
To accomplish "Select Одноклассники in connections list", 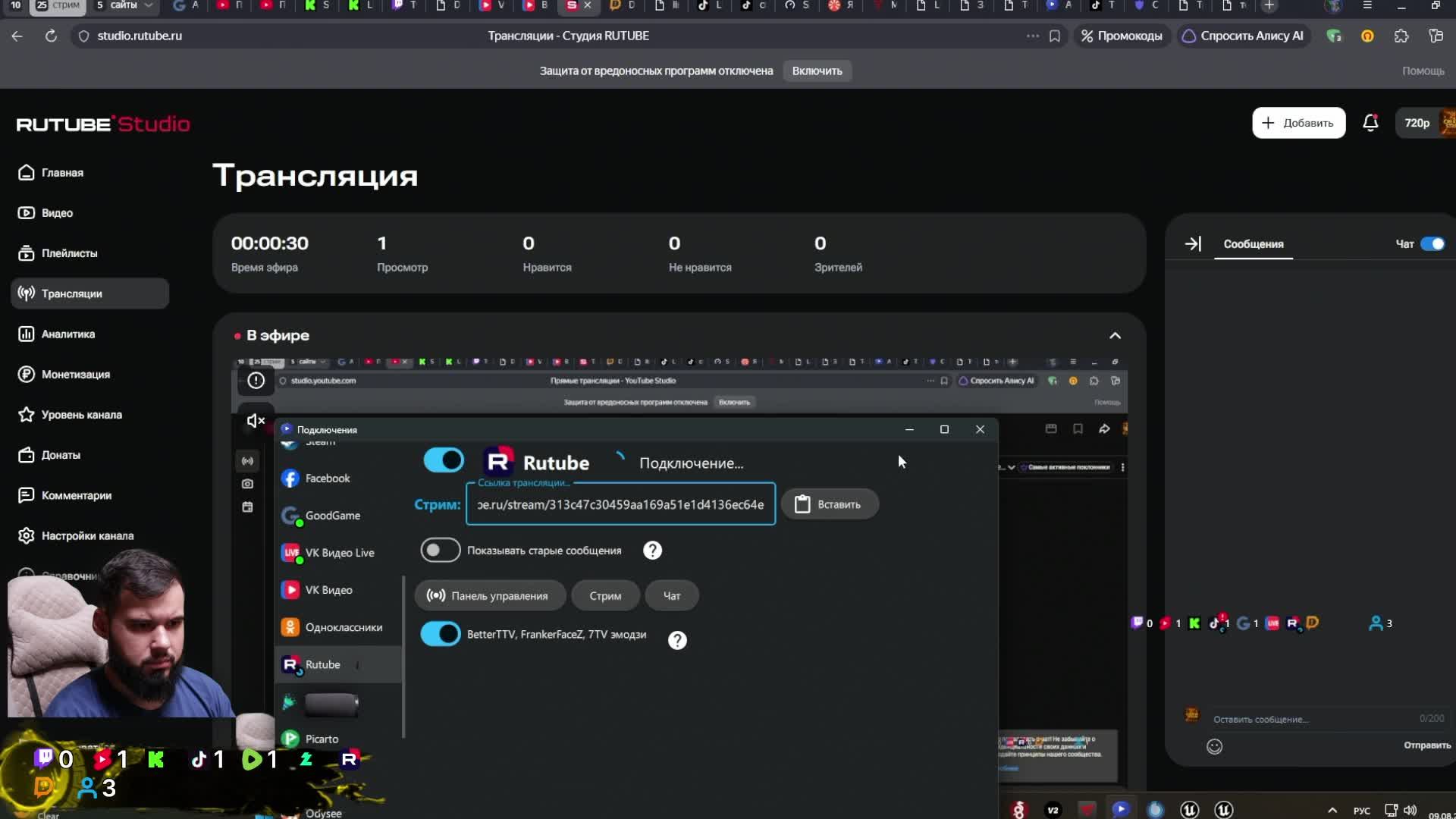I will coord(338,627).
